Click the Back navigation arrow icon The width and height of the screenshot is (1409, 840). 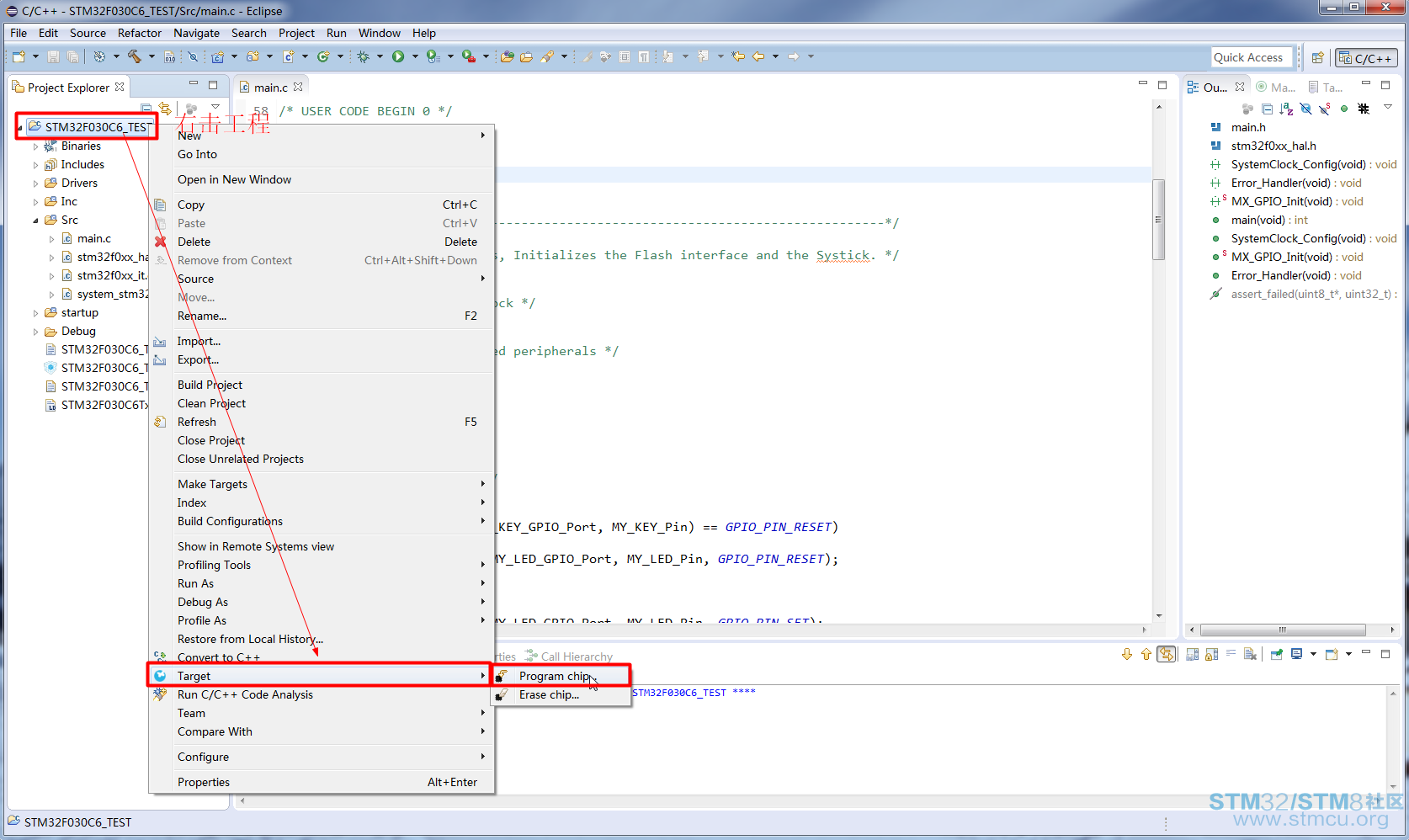pyautogui.click(x=758, y=56)
